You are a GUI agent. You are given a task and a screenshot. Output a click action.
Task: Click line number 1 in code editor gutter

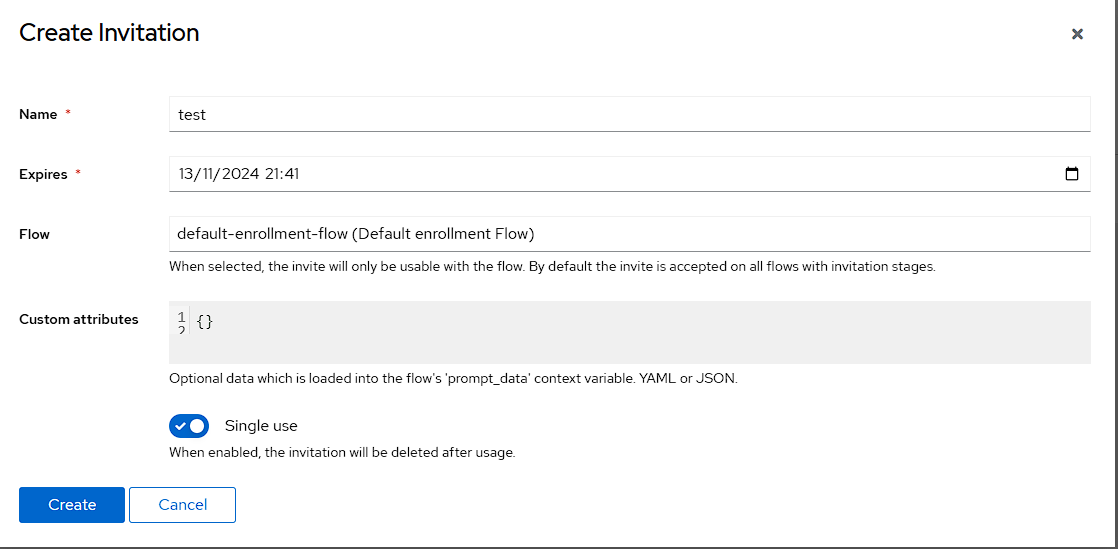coord(181,317)
